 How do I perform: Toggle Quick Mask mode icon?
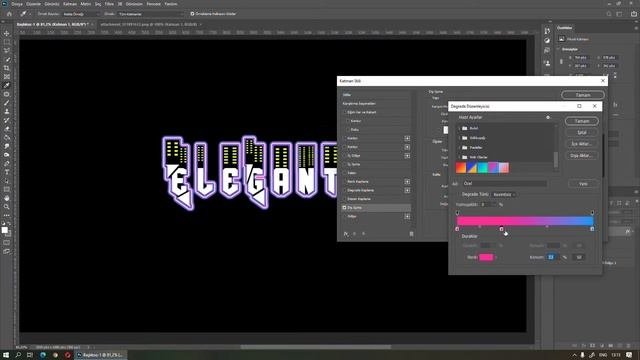[x=7, y=242]
